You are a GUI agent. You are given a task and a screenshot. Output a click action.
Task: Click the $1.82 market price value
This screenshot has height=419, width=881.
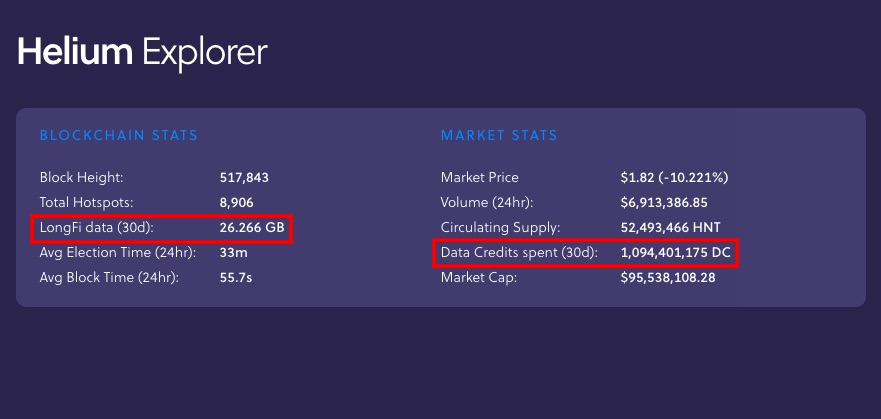click(x=674, y=178)
